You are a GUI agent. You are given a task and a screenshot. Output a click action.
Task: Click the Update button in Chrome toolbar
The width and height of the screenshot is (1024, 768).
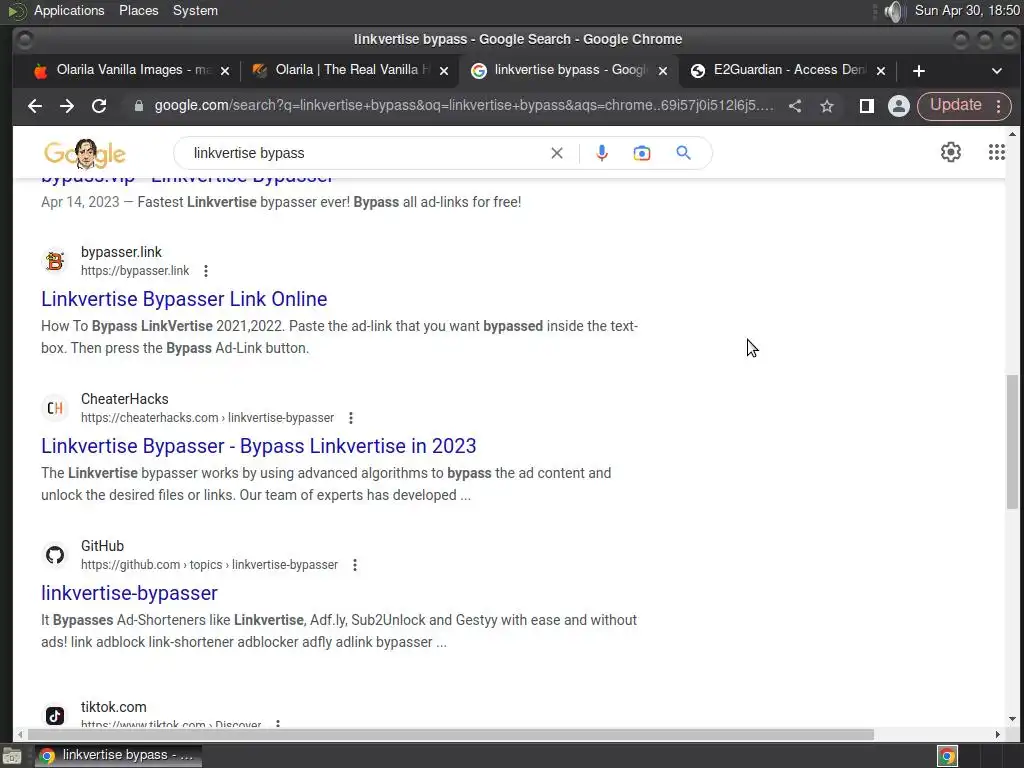coord(955,105)
